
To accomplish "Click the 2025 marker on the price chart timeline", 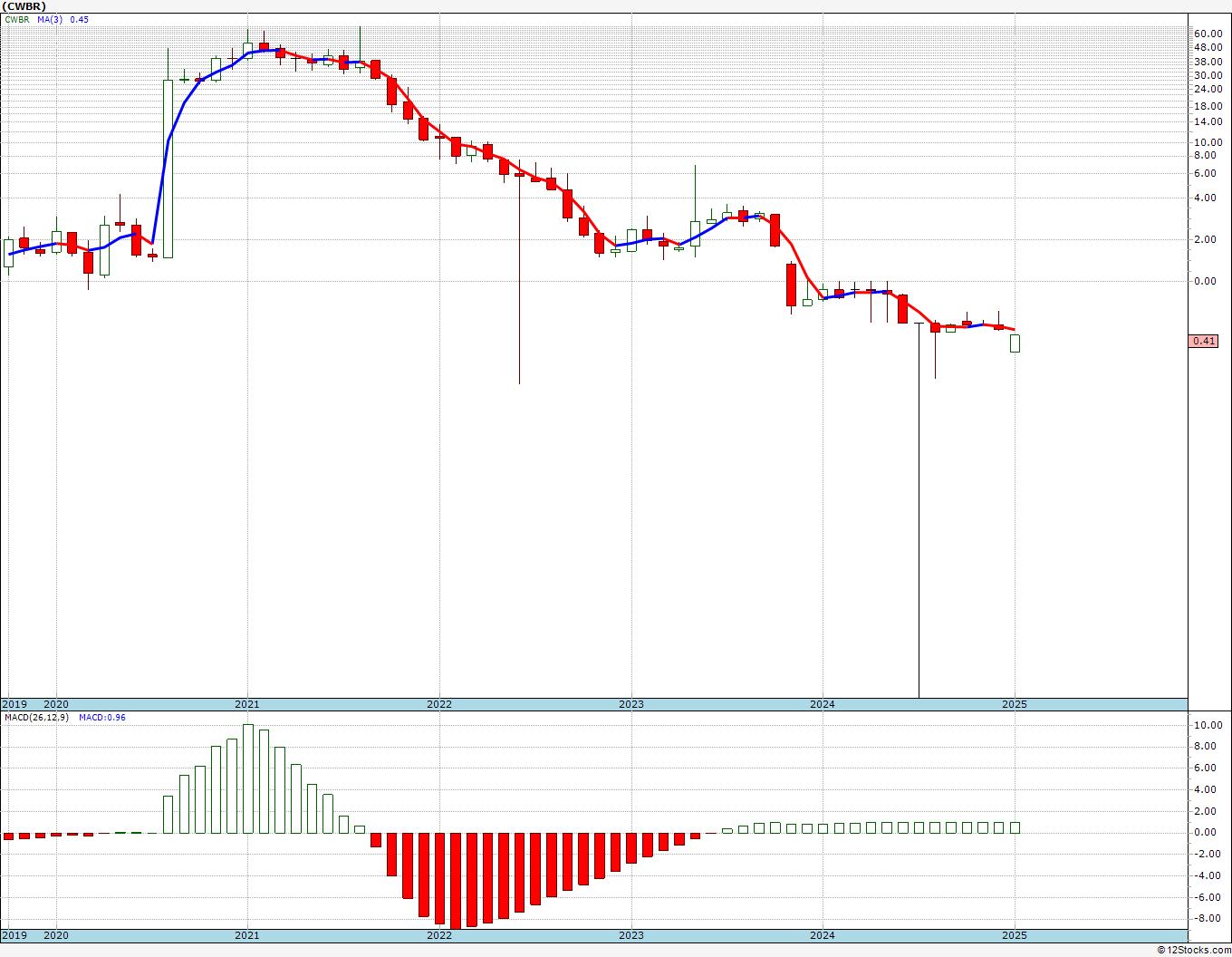I will (1015, 704).
